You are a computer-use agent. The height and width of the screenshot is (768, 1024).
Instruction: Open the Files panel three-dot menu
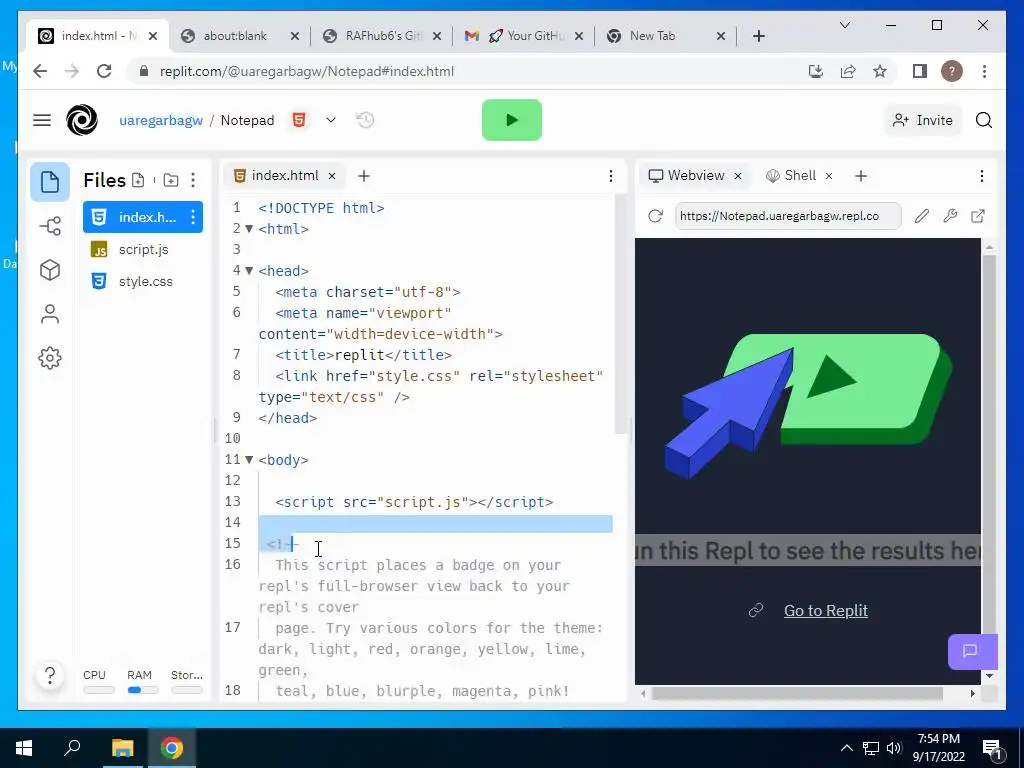click(x=193, y=180)
